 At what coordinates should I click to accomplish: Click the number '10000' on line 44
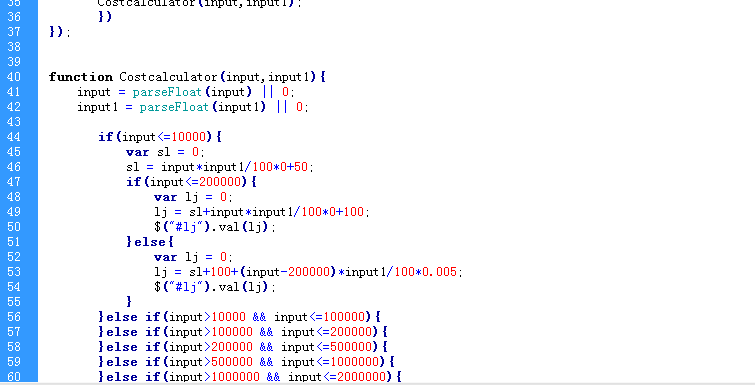188,137
